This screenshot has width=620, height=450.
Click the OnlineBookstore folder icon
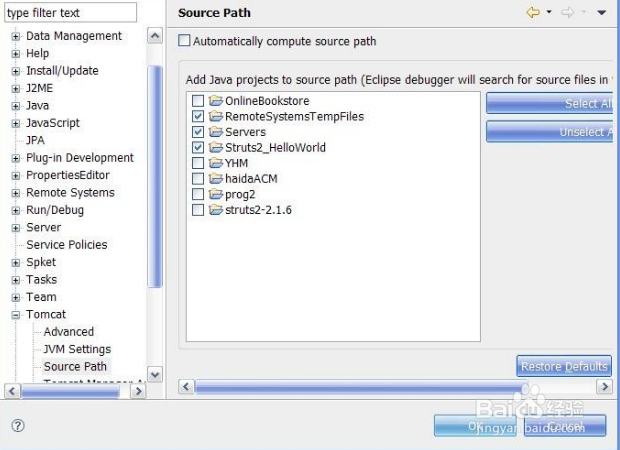point(215,100)
